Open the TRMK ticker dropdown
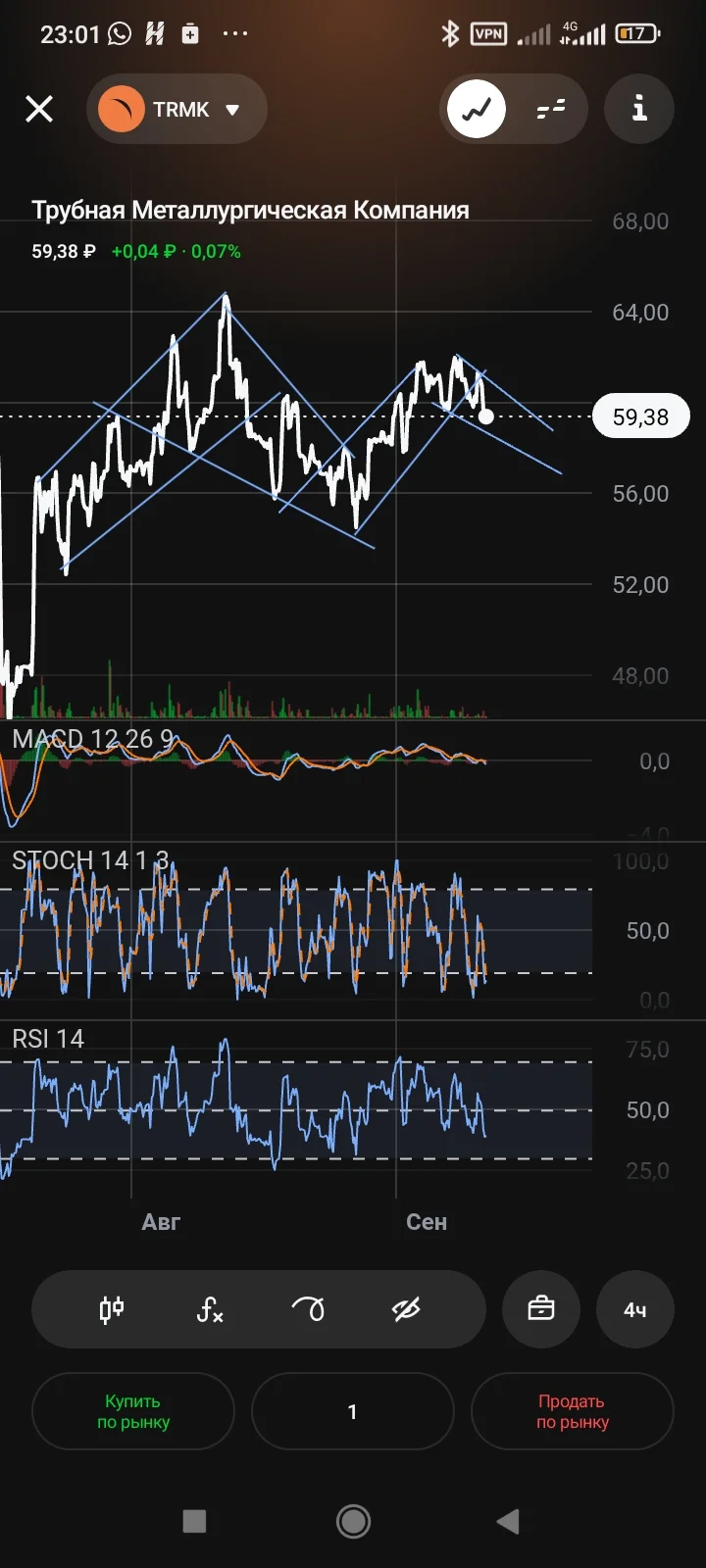This screenshot has height=1568, width=706. (x=177, y=109)
